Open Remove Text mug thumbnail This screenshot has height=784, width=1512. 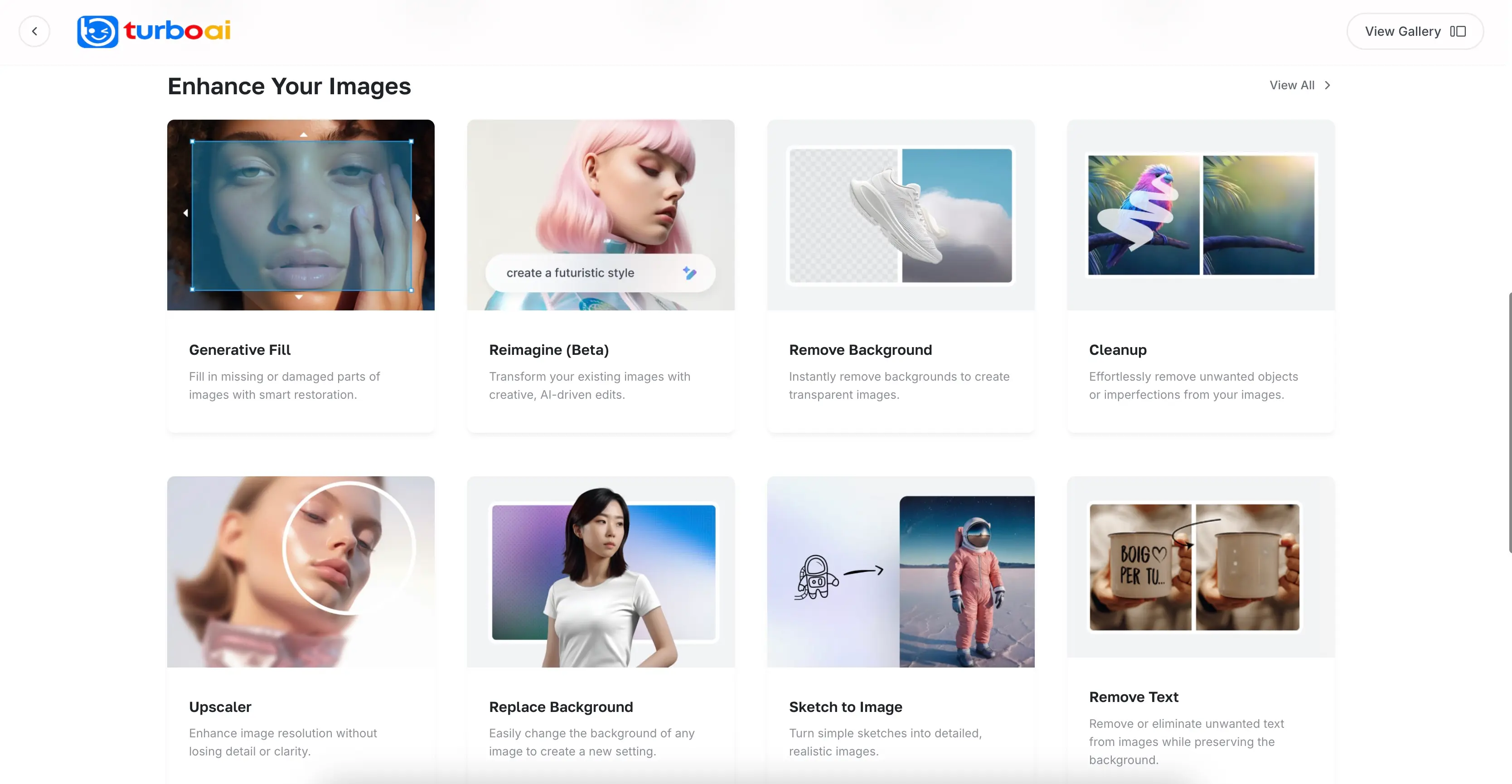[x=1200, y=566]
